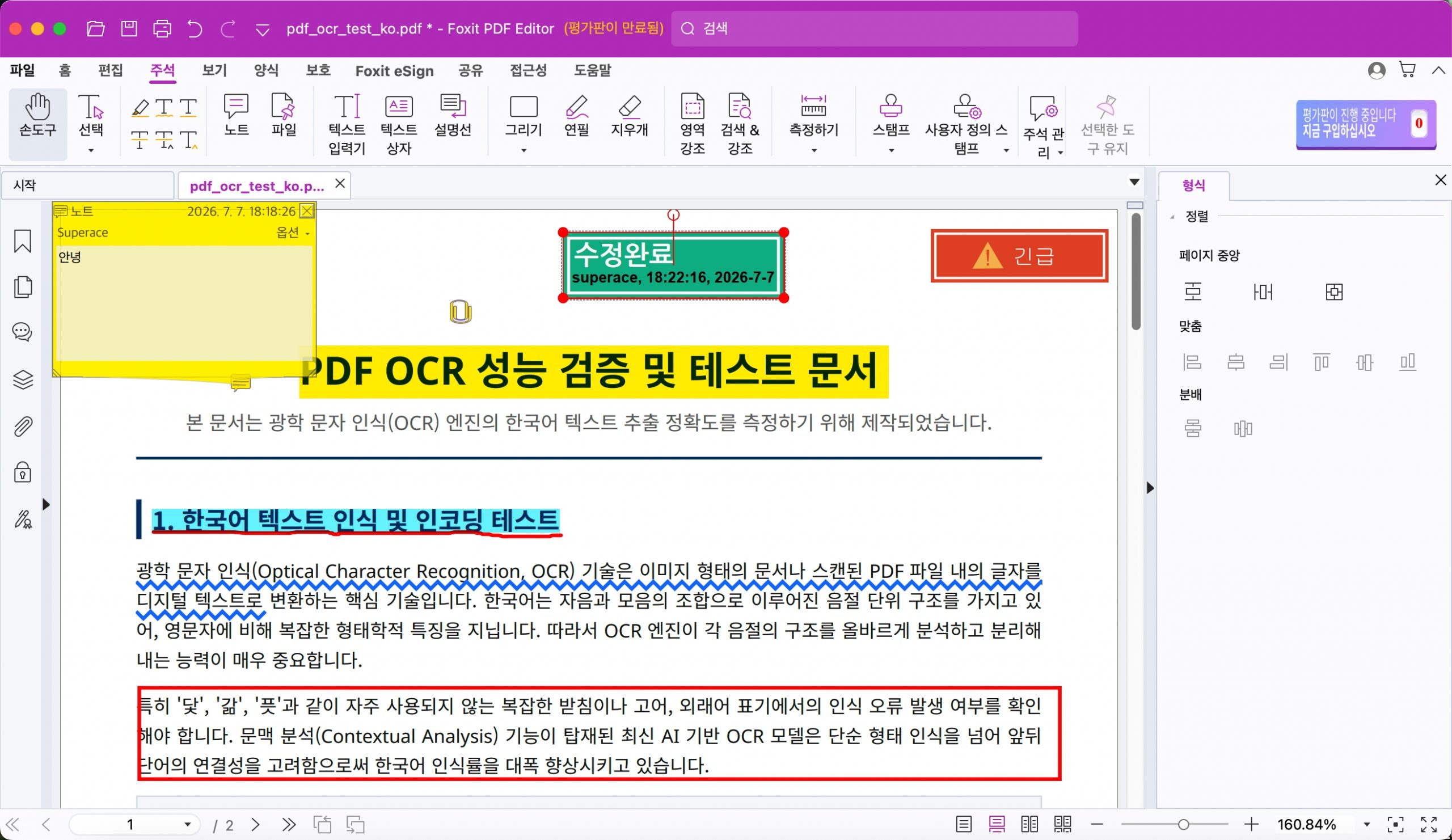Zoom out with the minus button
The image size is (1452, 840).
(x=1096, y=824)
